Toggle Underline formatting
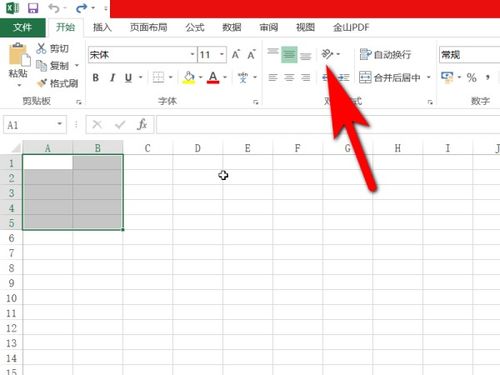Viewport: 500px width, 375px height. pos(128,78)
